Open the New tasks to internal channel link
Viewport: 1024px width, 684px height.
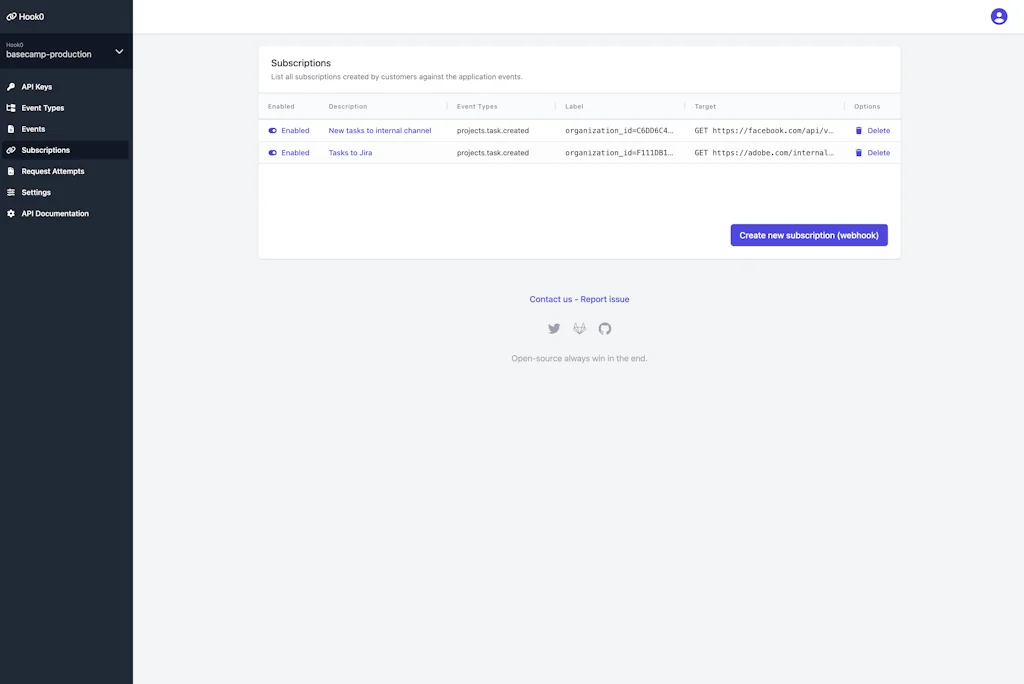[x=380, y=131]
